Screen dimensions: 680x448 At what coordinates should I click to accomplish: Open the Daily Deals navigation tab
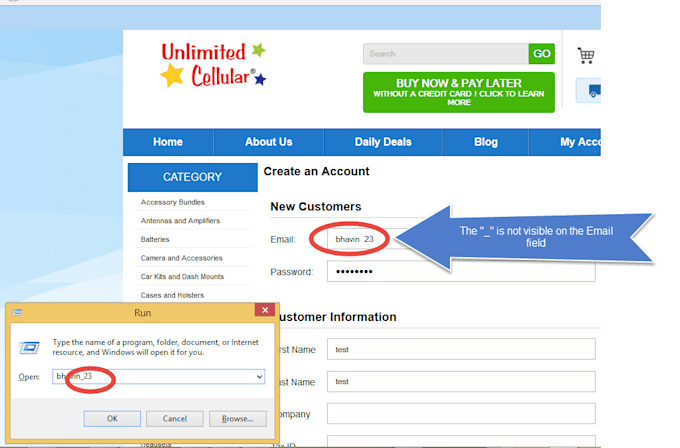[x=383, y=142]
